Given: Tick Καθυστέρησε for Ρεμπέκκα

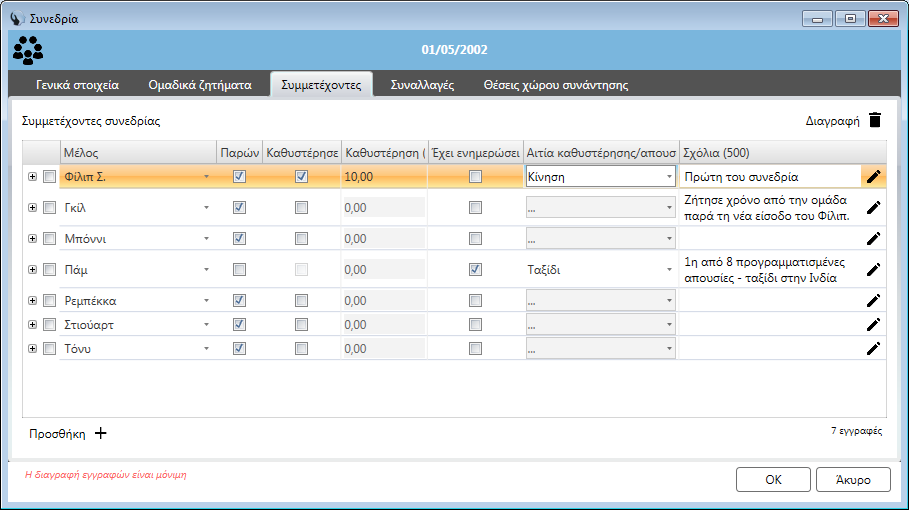Looking at the screenshot, I should [x=301, y=300].
